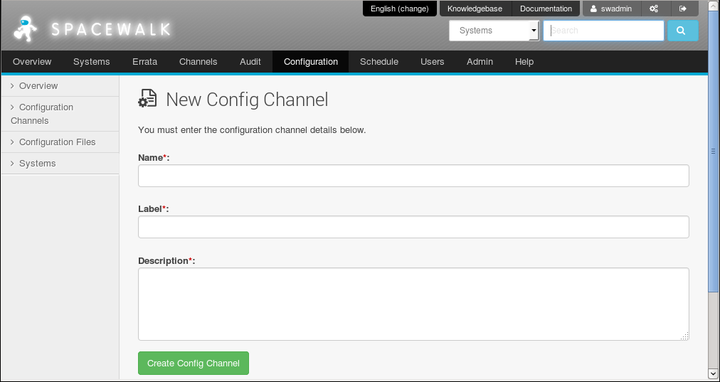This screenshot has width=720, height=382.
Task: Click the Spacewalk astronaut logo
Action: 25,29
